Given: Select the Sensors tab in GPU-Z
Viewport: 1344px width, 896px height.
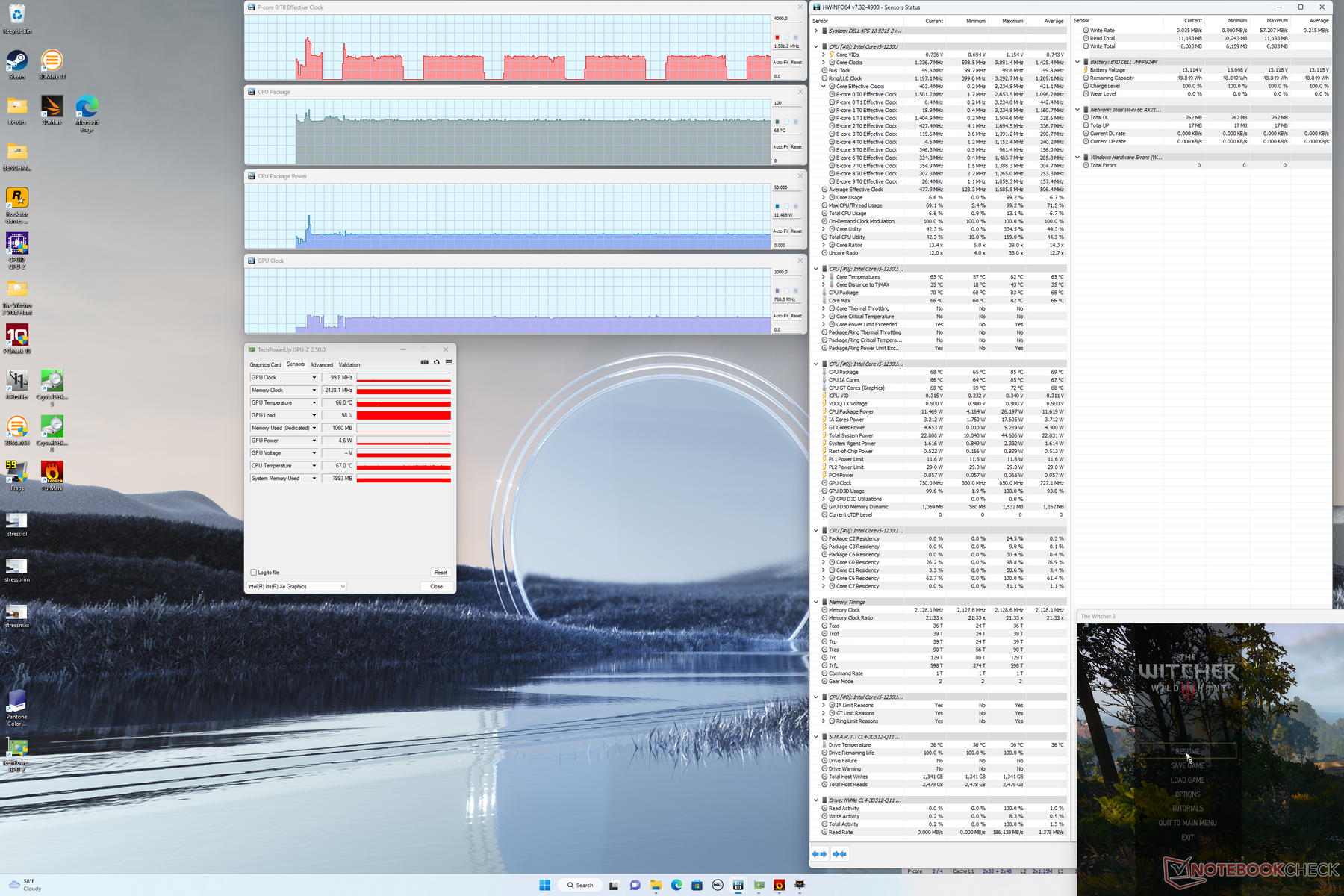Looking at the screenshot, I should [296, 364].
